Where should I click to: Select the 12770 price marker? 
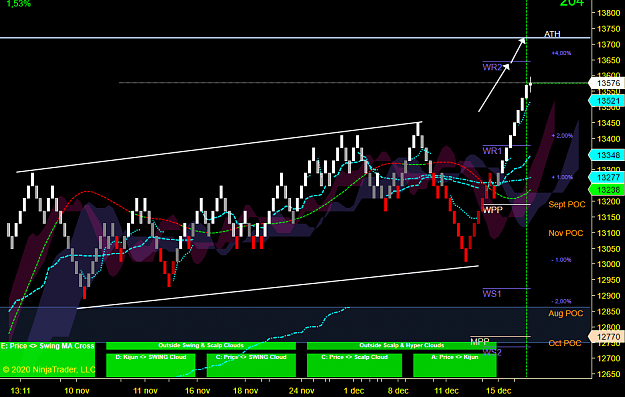[x=608, y=337]
